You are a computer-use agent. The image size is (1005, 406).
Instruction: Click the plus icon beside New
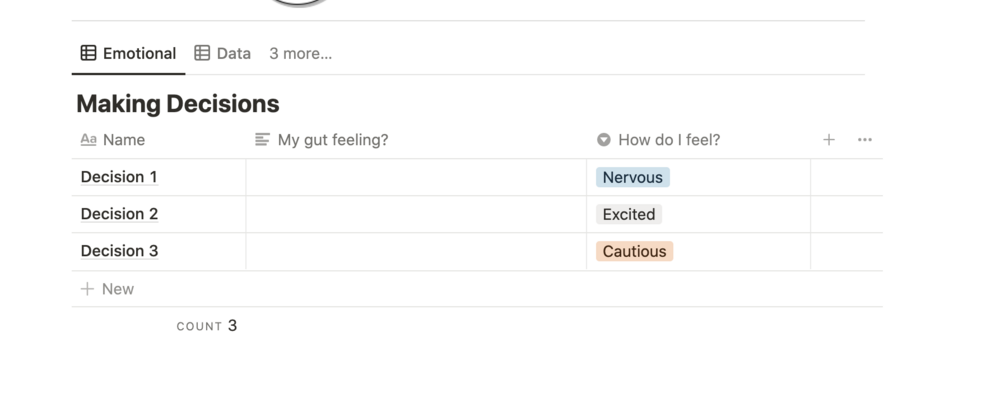coord(87,289)
